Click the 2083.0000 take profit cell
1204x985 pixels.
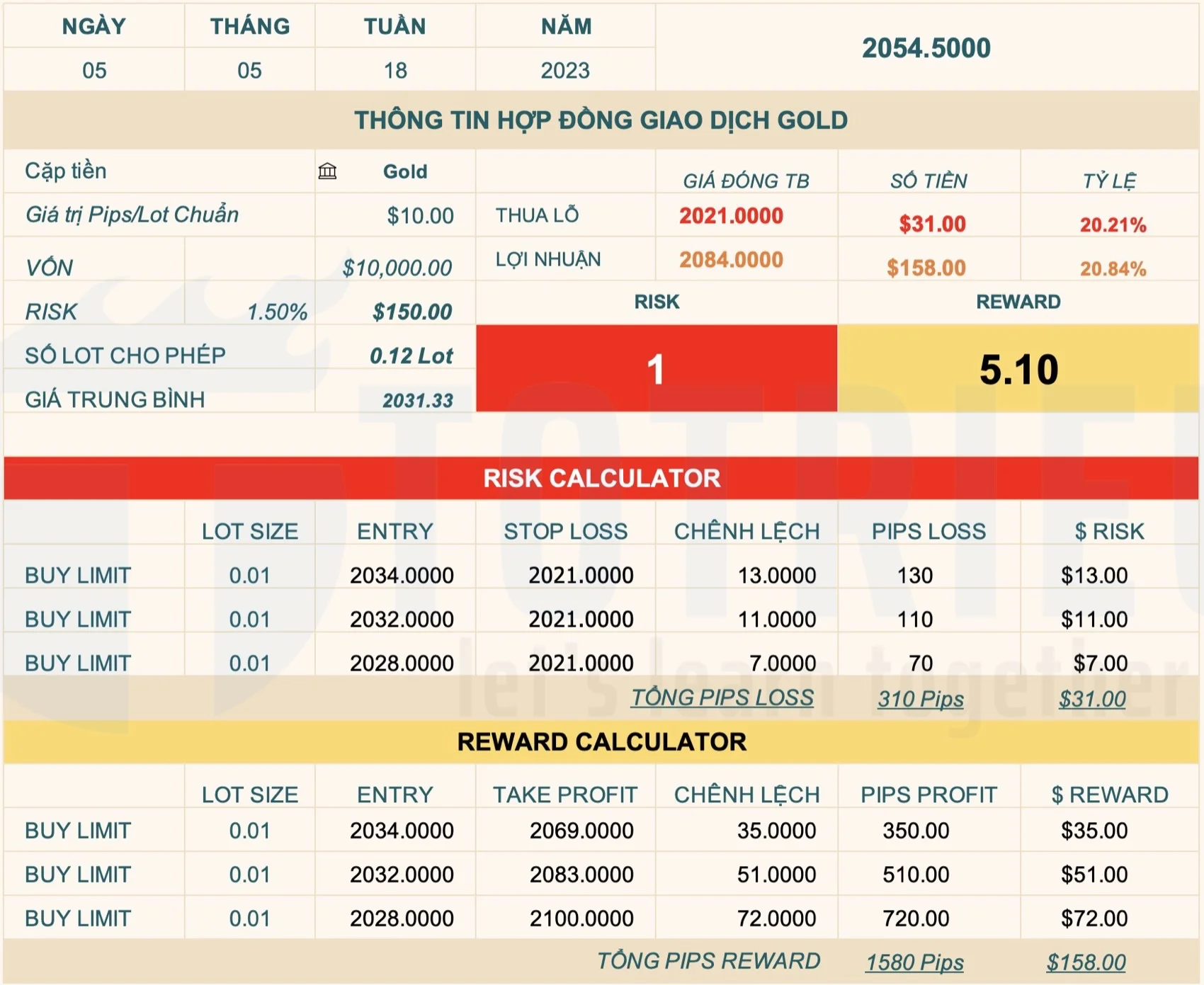(x=581, y=875)
